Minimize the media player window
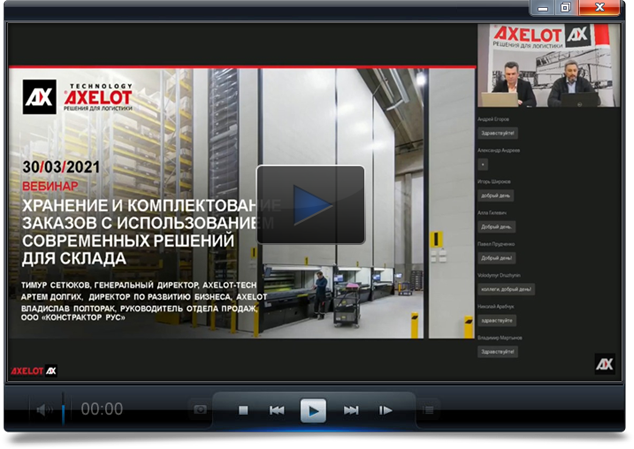 543,8
